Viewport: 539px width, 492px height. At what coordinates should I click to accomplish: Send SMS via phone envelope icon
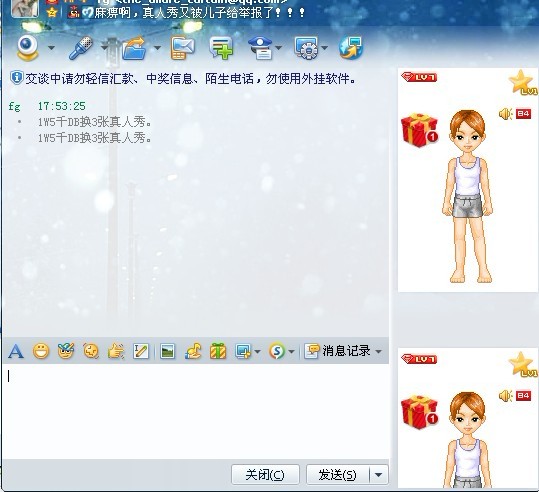[183, 48]
